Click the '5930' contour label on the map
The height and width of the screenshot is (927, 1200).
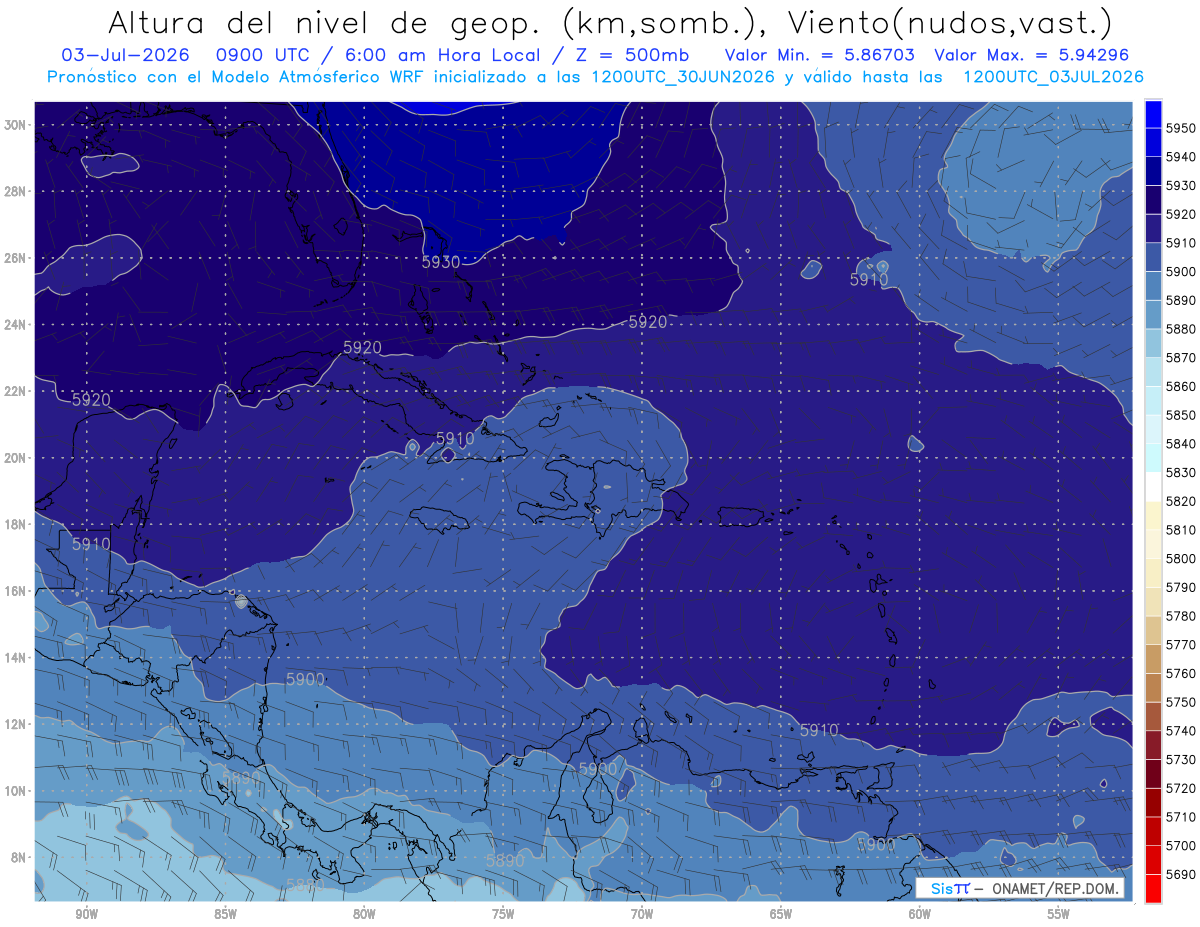[441, 262]
